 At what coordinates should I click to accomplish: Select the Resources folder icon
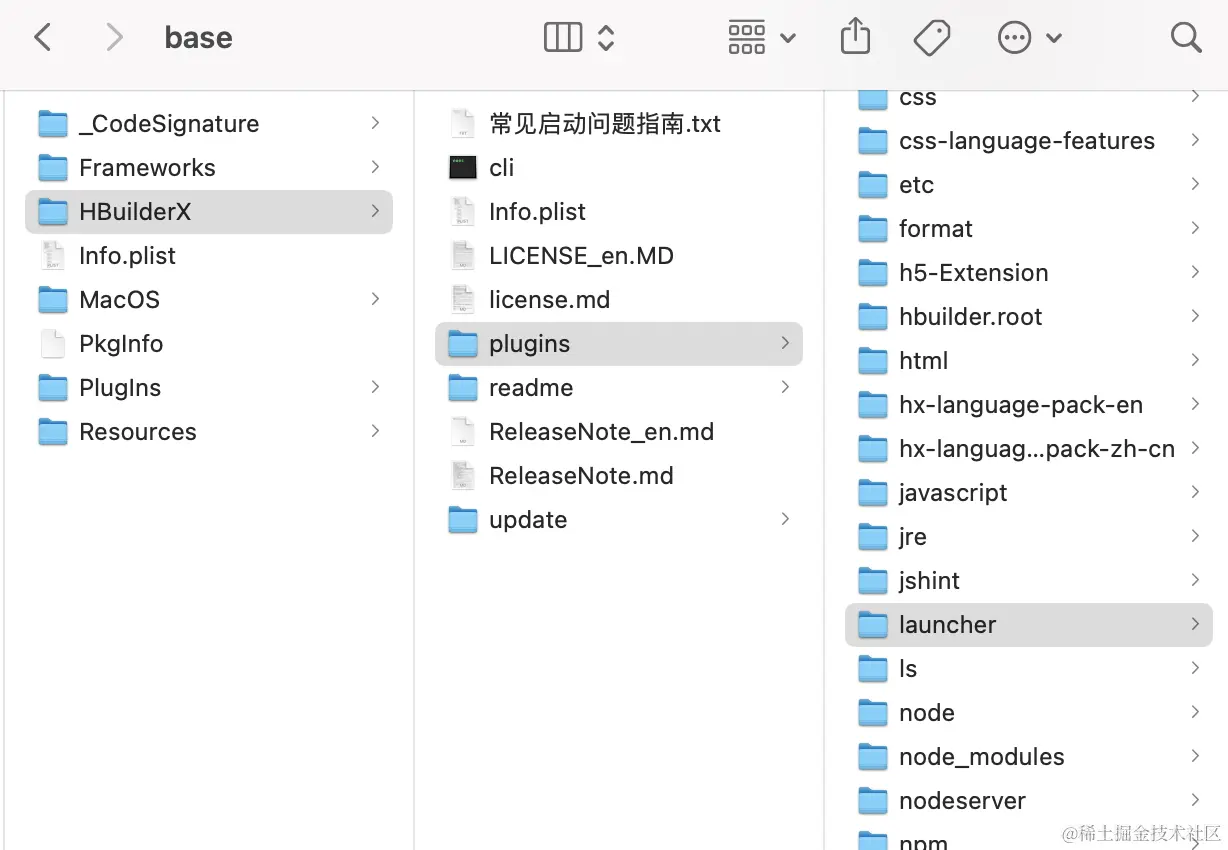[x=53, y=432]
